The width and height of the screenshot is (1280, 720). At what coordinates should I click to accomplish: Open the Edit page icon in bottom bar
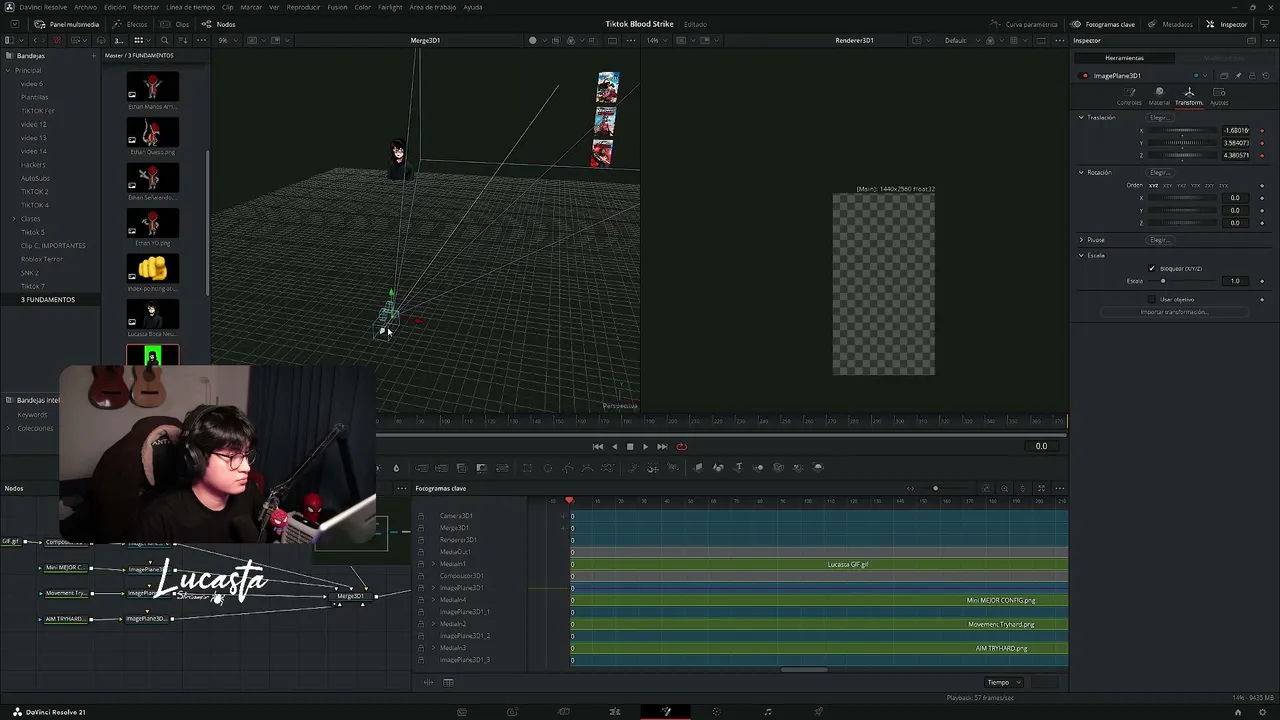(615, 712)
